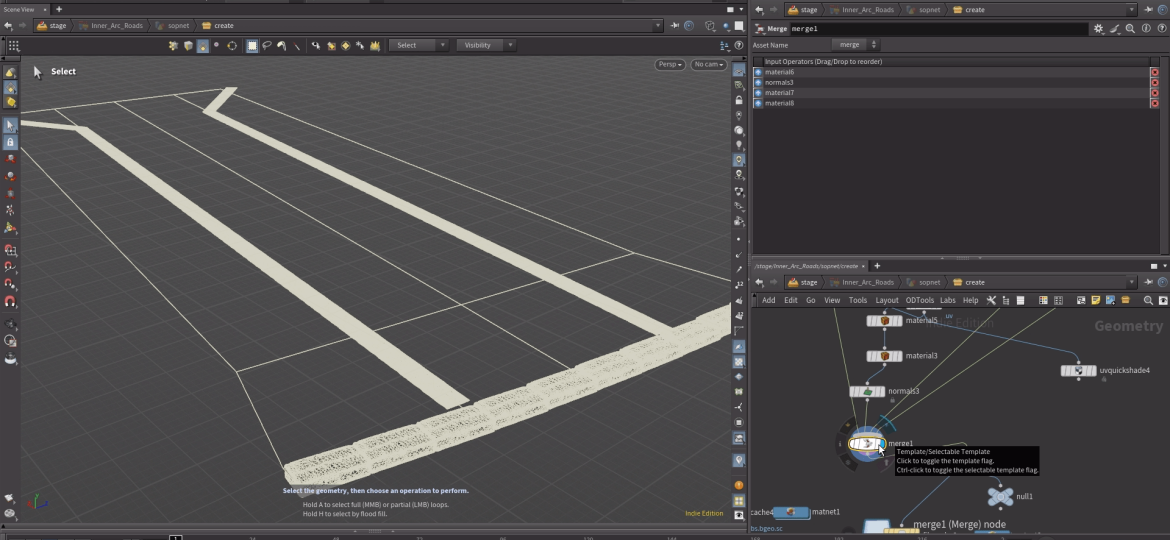Toggle the template flag on merge1 node
Image resolution: width=1170 pixels, height=540 pixels.
(879, 444)
